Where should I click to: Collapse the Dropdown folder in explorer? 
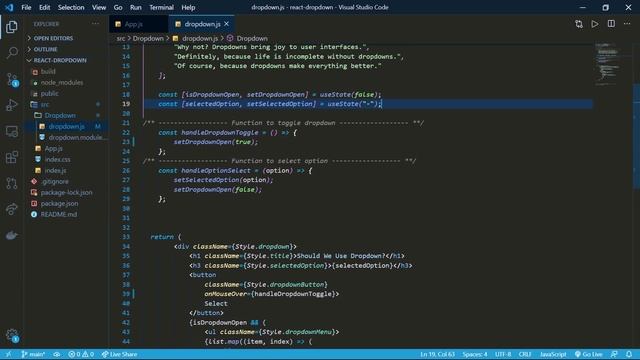(x=60, y=116)
